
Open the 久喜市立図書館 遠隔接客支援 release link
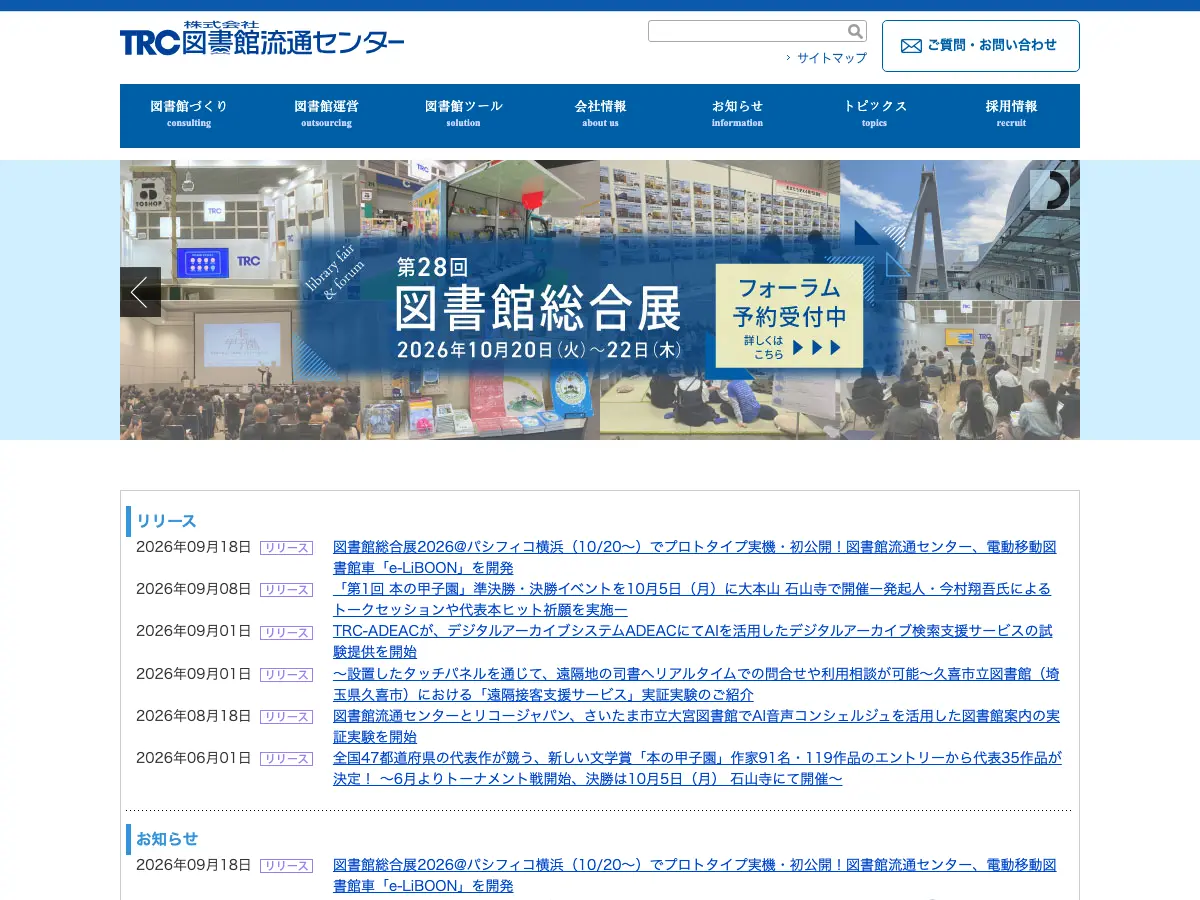(x=696, y=683)
